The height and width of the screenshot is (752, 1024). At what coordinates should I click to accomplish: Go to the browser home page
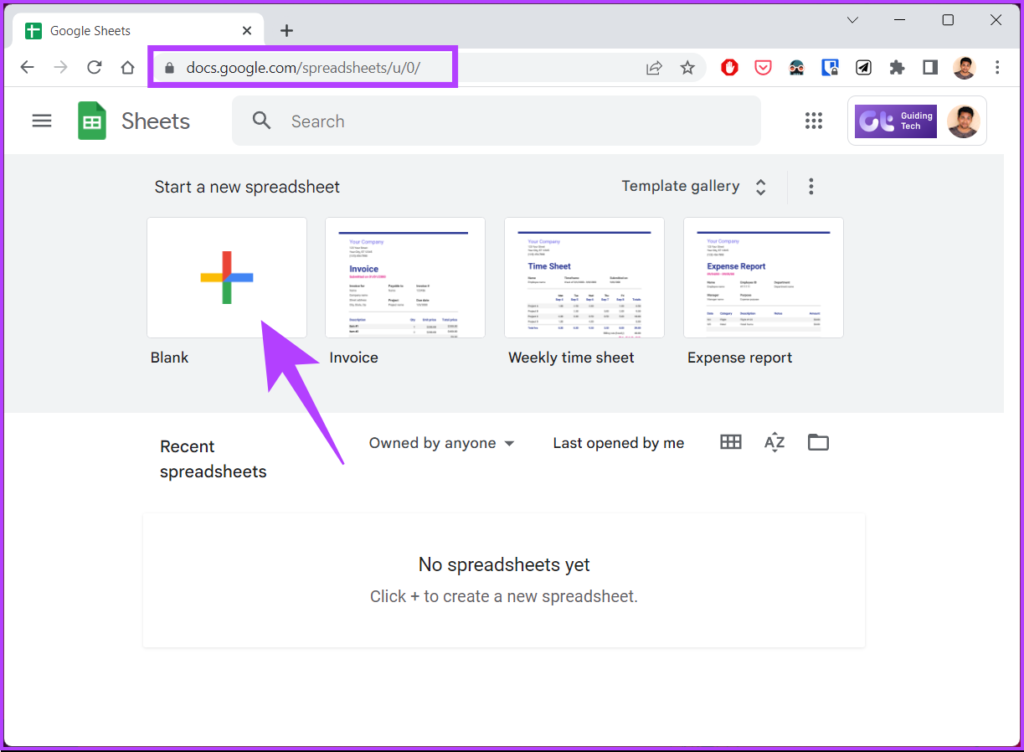tap(127, 67)
